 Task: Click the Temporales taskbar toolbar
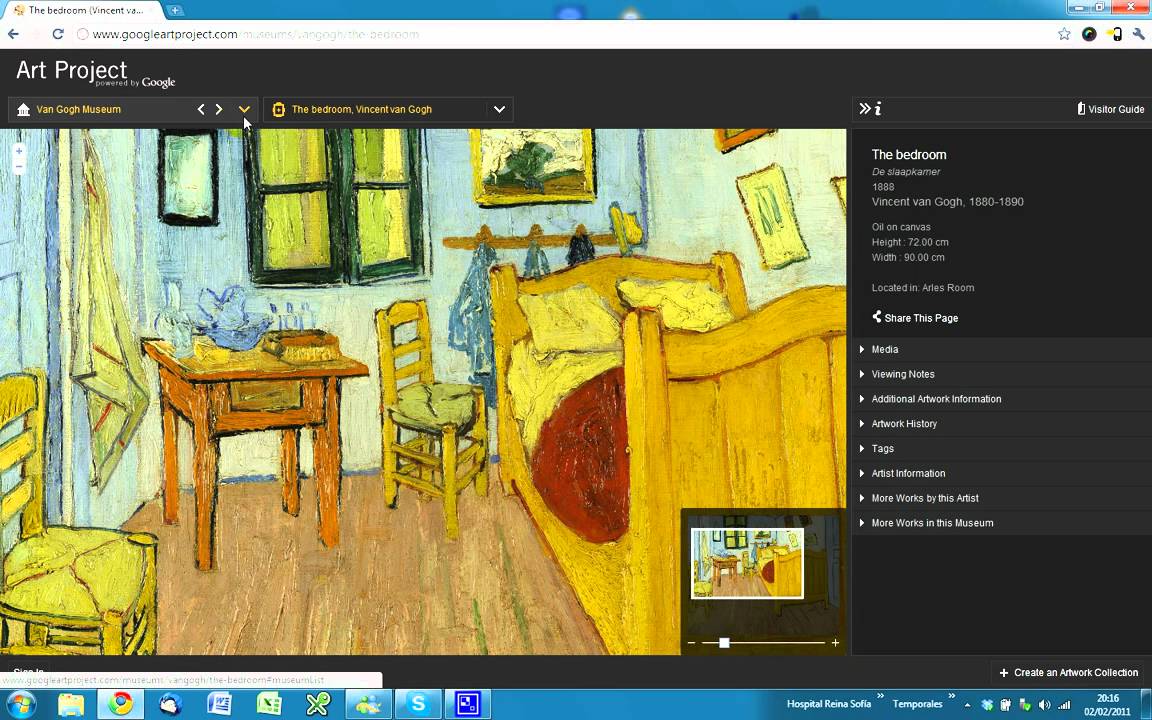[917, 704]
